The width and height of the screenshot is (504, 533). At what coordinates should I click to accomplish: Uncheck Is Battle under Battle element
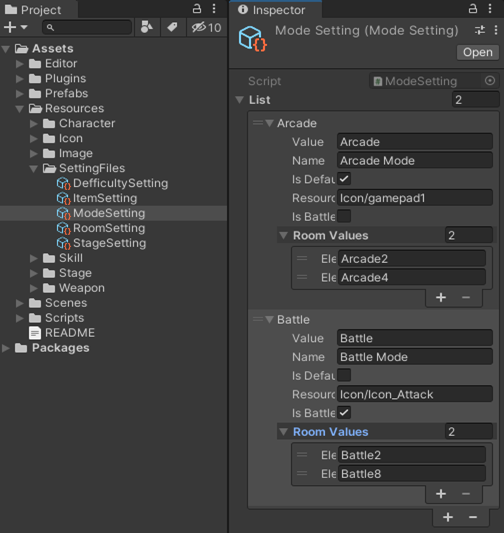pos(344,413)
